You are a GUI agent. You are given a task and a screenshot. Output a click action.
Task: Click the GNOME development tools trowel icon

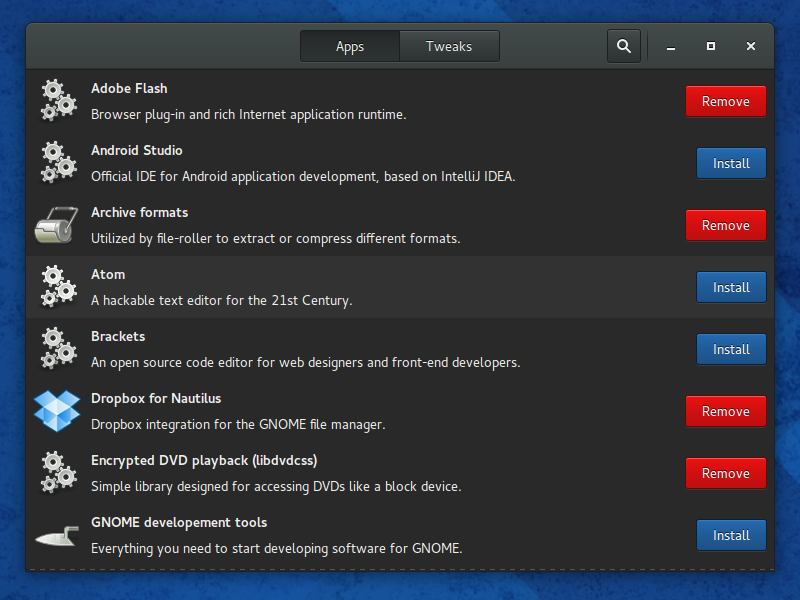[57, 536]
